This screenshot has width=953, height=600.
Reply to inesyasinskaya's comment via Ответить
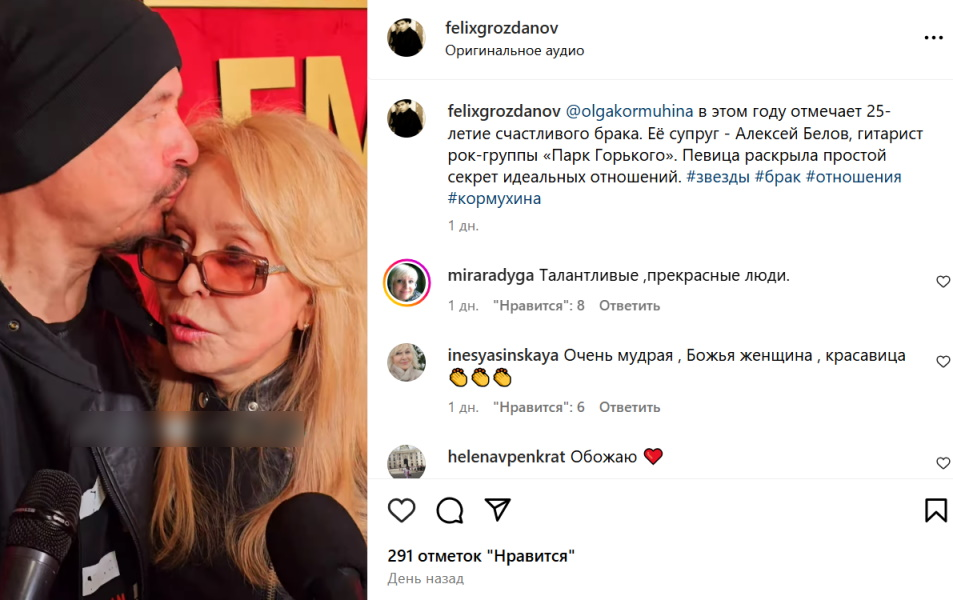(x=629, y=407)
